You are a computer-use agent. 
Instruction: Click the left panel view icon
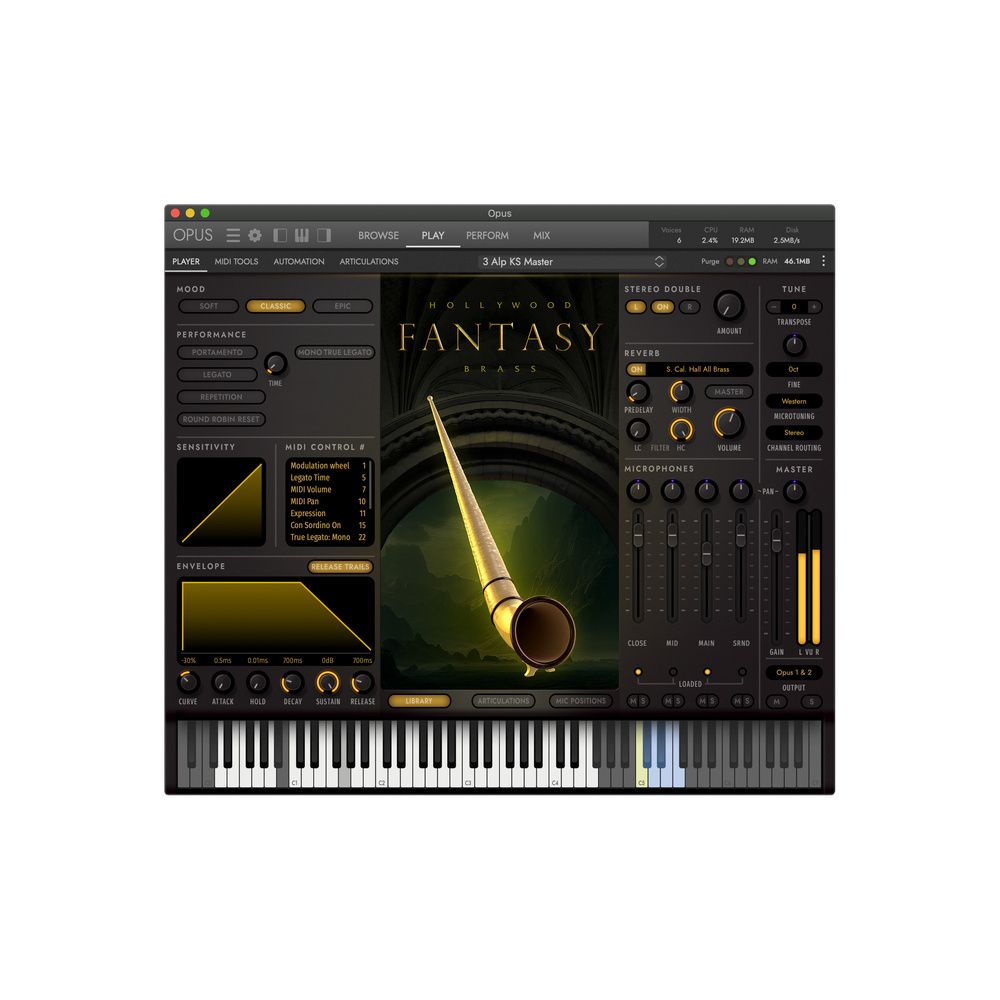point(281,235)
